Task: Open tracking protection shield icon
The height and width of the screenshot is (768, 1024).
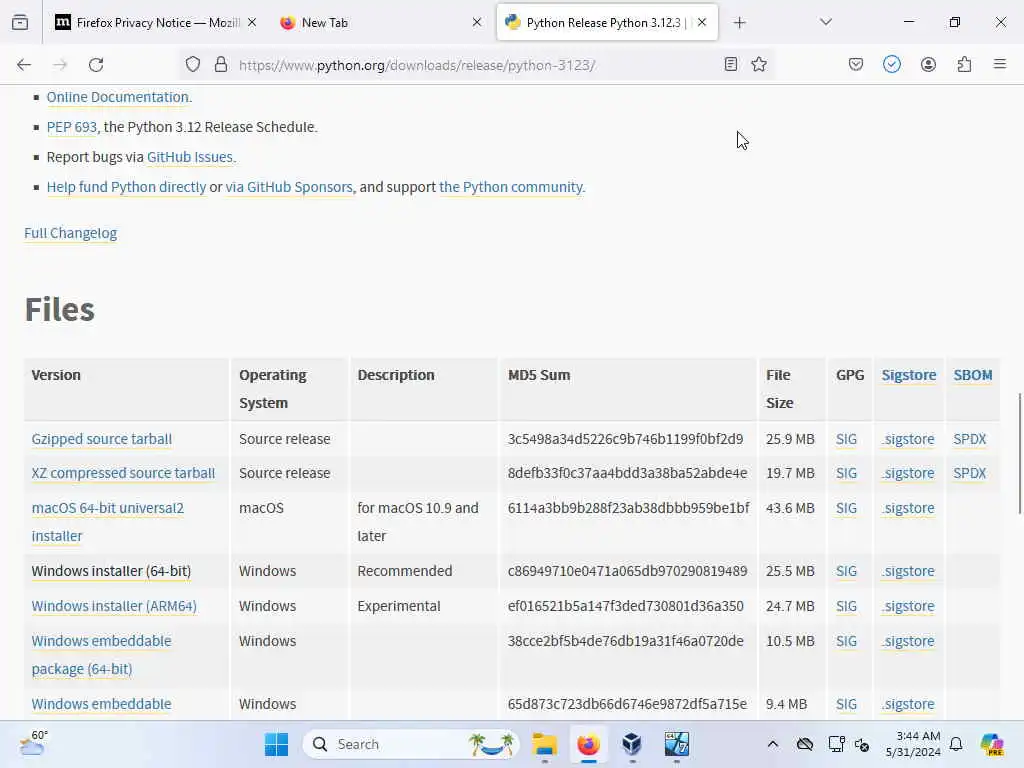Action: coord(193,65)
